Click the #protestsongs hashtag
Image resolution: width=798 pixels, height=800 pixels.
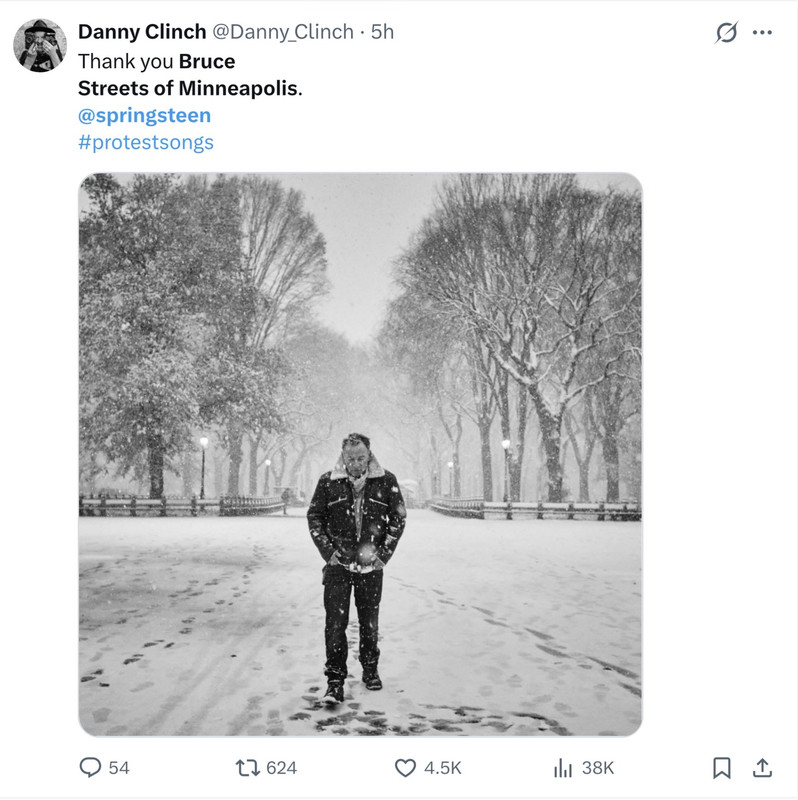coord(146,142)
